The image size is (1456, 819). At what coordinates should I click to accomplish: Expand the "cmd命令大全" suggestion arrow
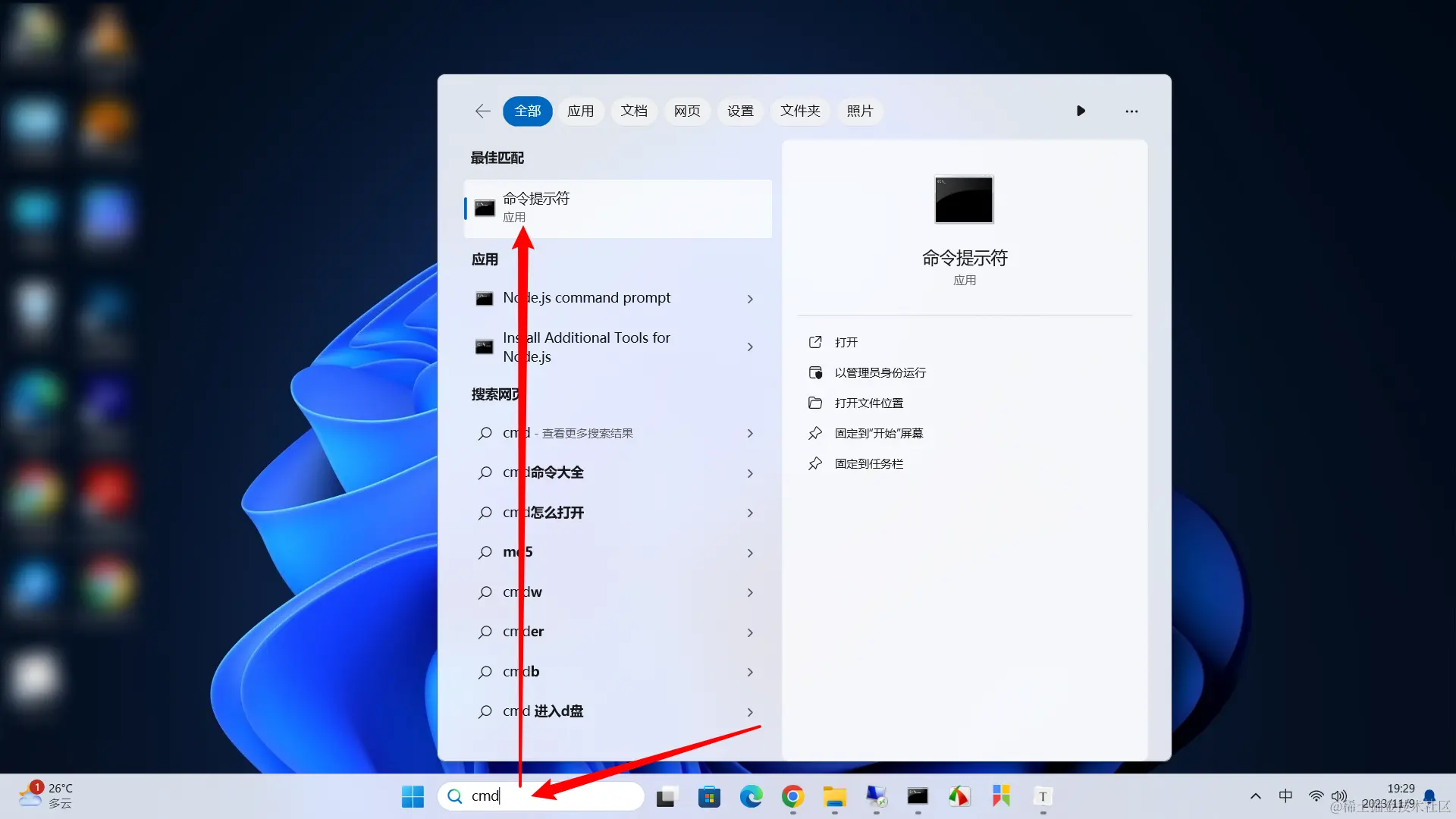750,473
